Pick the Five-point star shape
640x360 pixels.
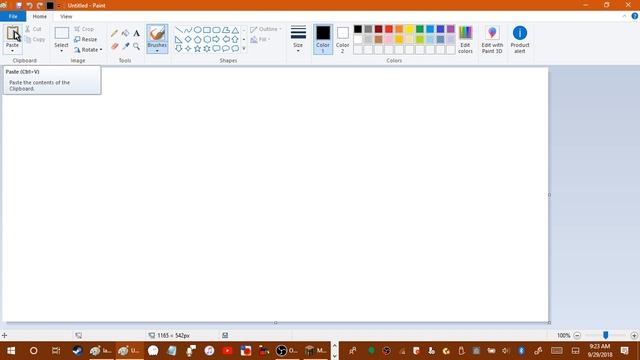pyautogui.click(x=198, y=49)
